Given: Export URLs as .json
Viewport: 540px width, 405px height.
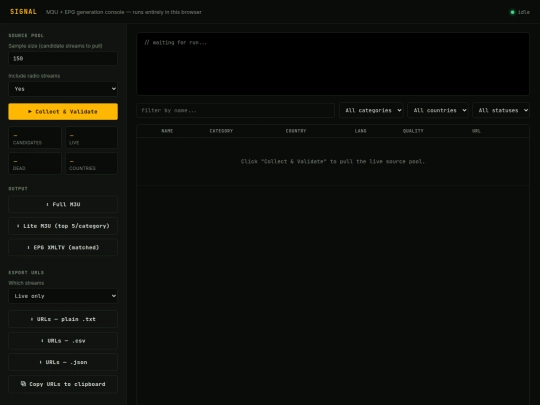Looking at the screenshot, I should 63,362.
